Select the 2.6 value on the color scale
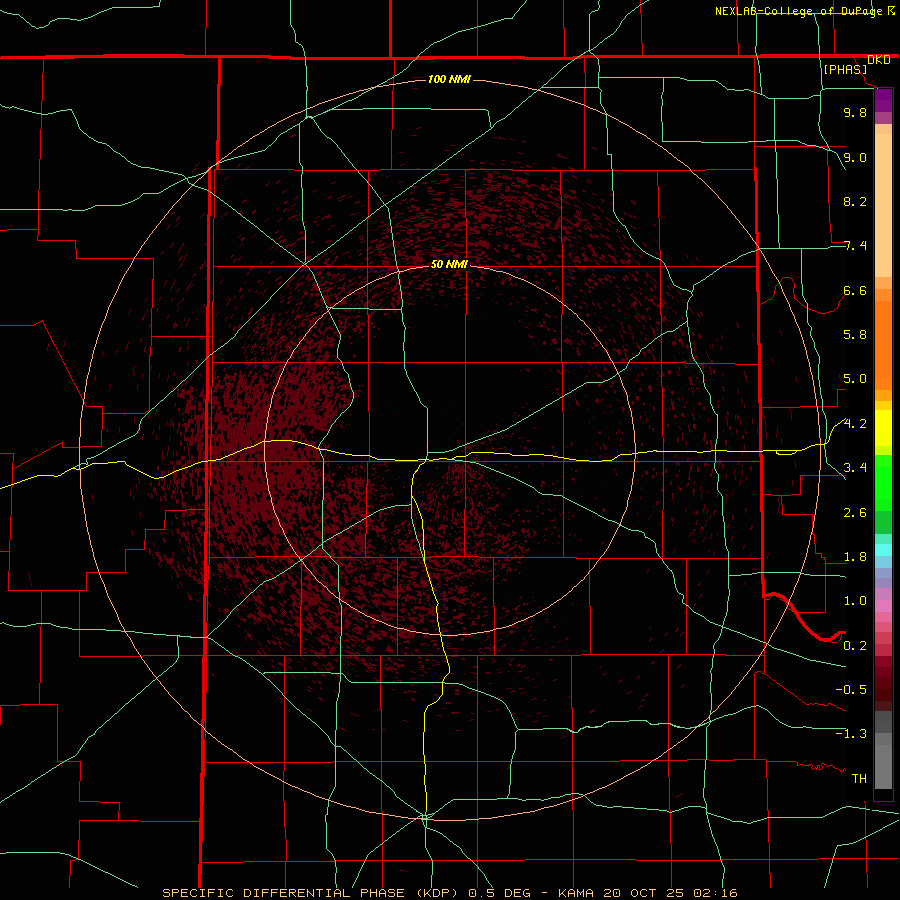This screenshot has height=900, width=900. pyautogui.click(x=855, y=512)
